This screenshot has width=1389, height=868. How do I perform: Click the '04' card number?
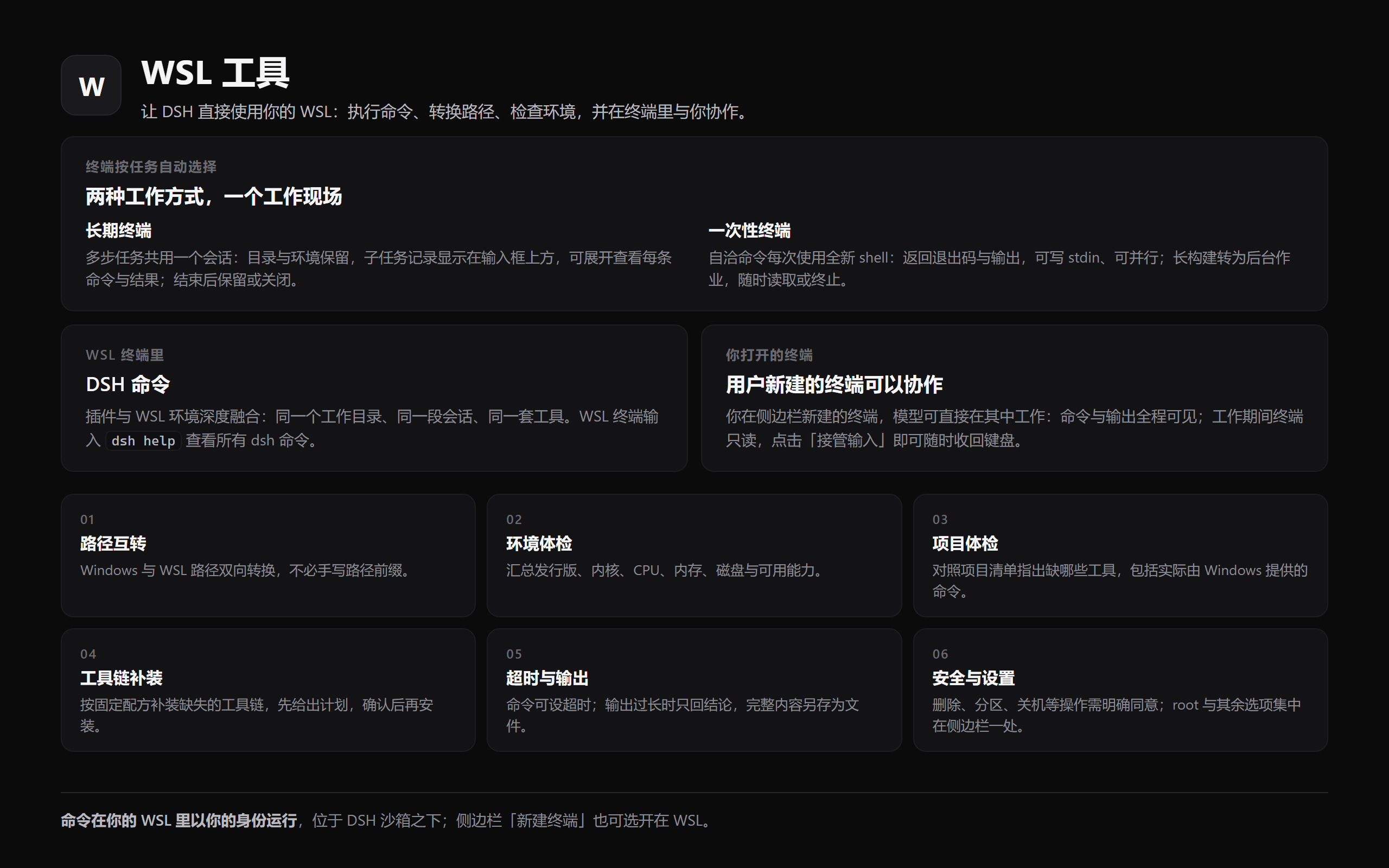pos(88,654)
